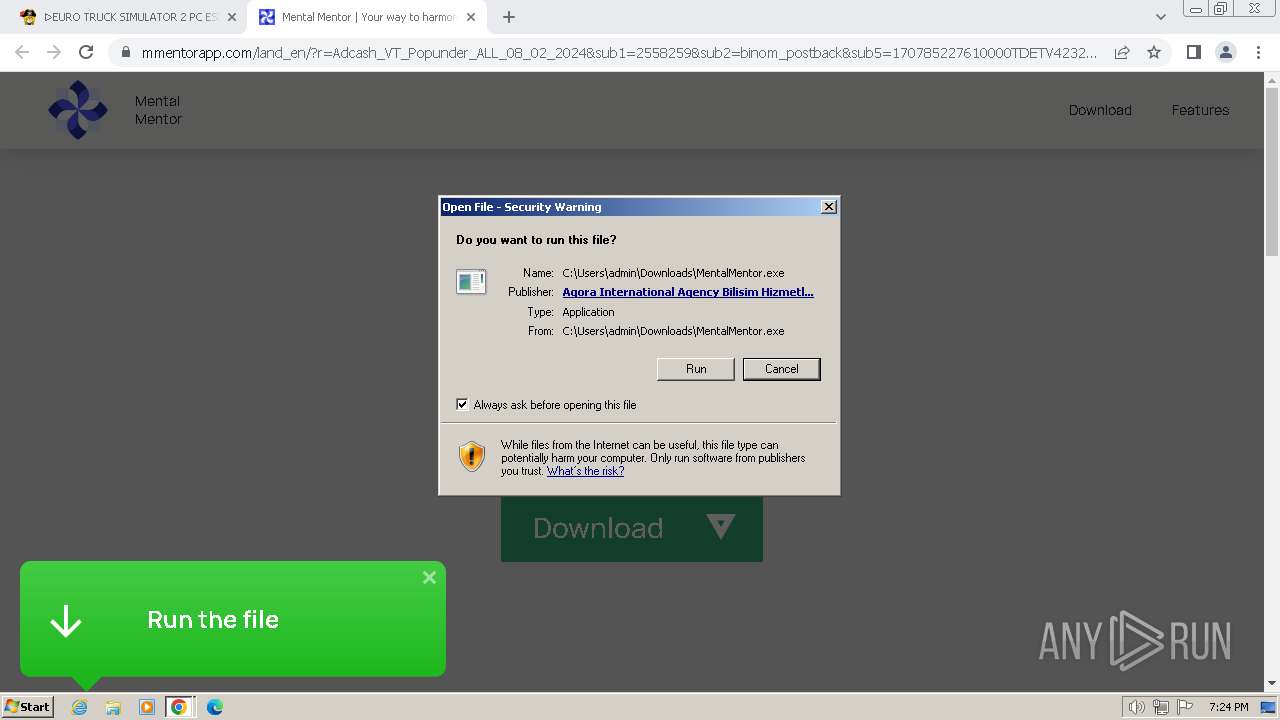Image resolution: width=1280 pixels, height=720 pixels.
Task: Click the scrollbar down arrow
Action: (1272, 683)
